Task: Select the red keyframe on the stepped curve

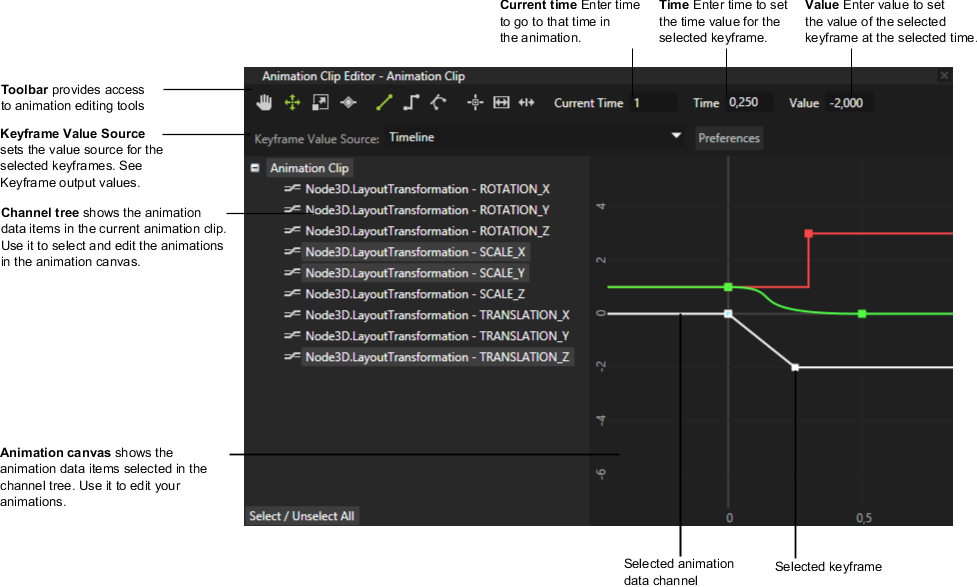Action: [x=808, y=233]
